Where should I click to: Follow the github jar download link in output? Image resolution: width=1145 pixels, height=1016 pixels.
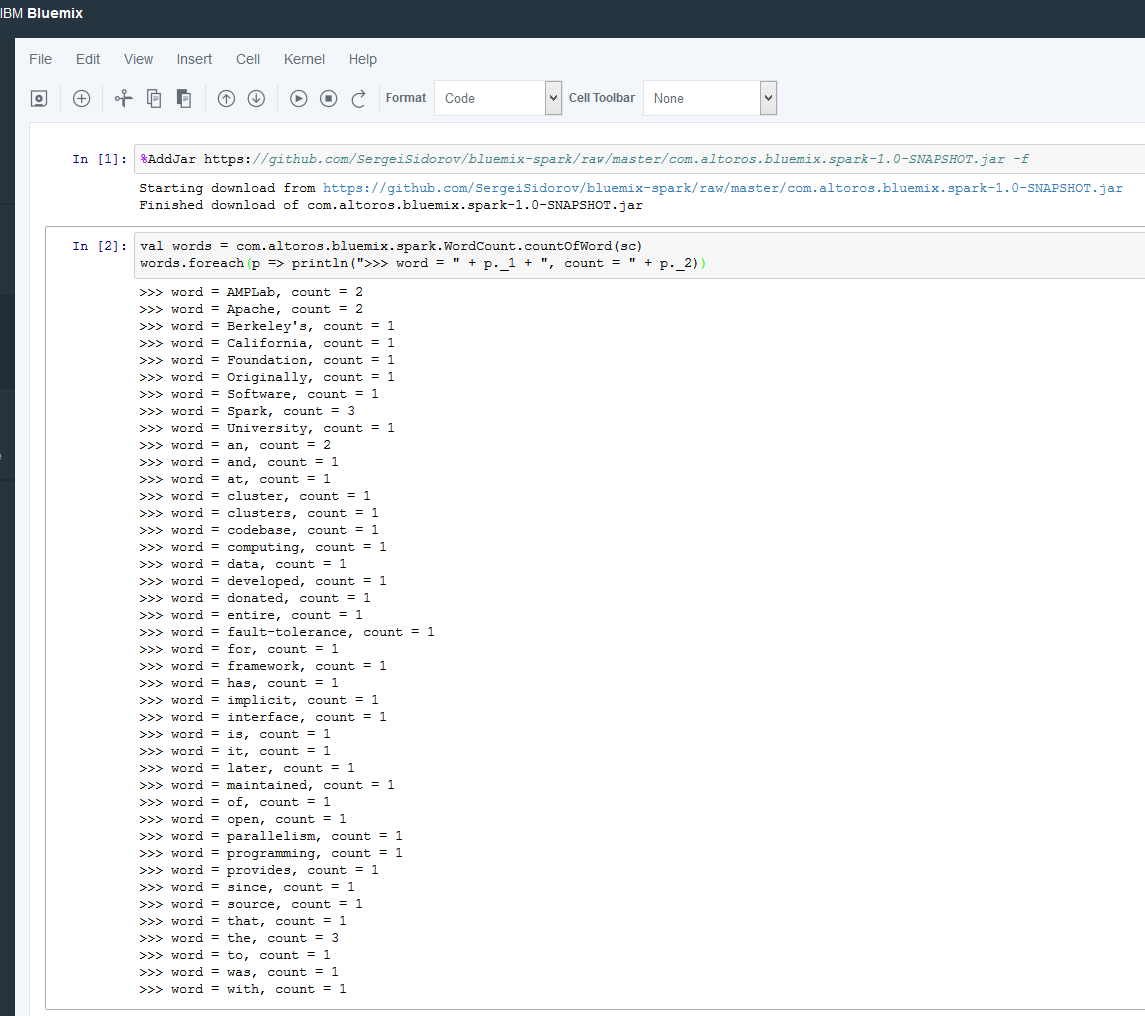click(x=722, y=188)
